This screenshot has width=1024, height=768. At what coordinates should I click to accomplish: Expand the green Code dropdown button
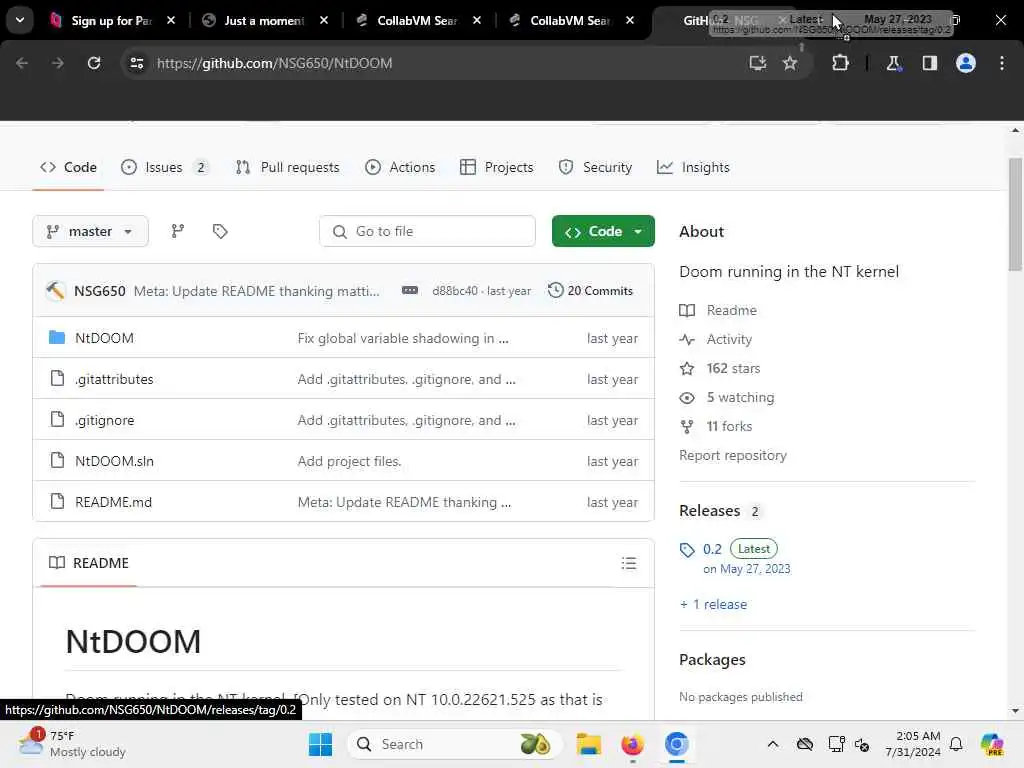coord(603,231)
